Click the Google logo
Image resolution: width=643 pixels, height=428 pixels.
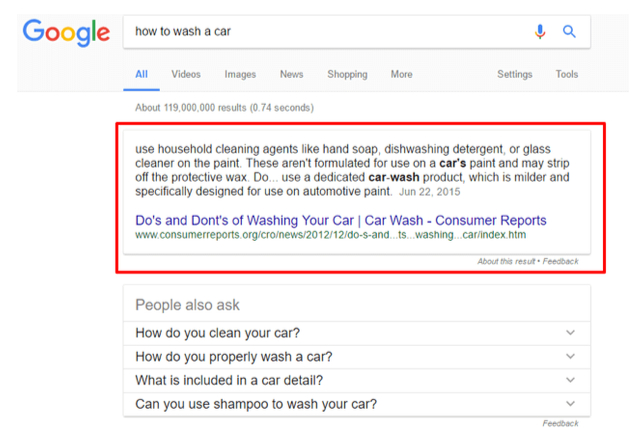(x=66, y=32)
